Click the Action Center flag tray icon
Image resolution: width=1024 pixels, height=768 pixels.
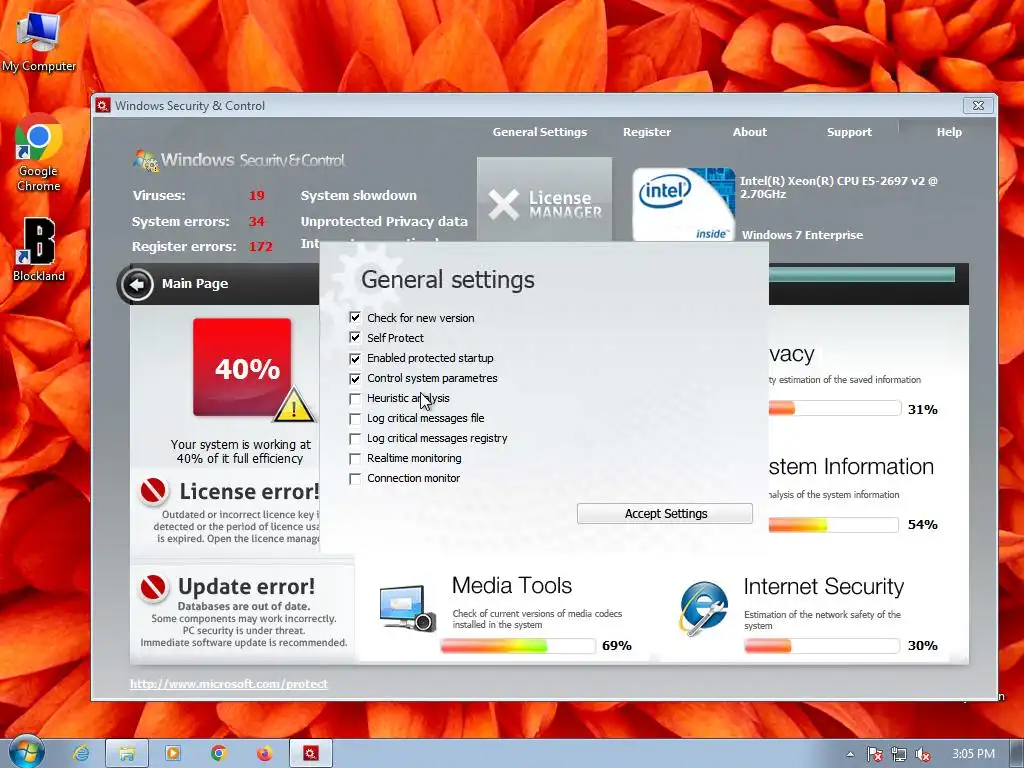(874, 754)
